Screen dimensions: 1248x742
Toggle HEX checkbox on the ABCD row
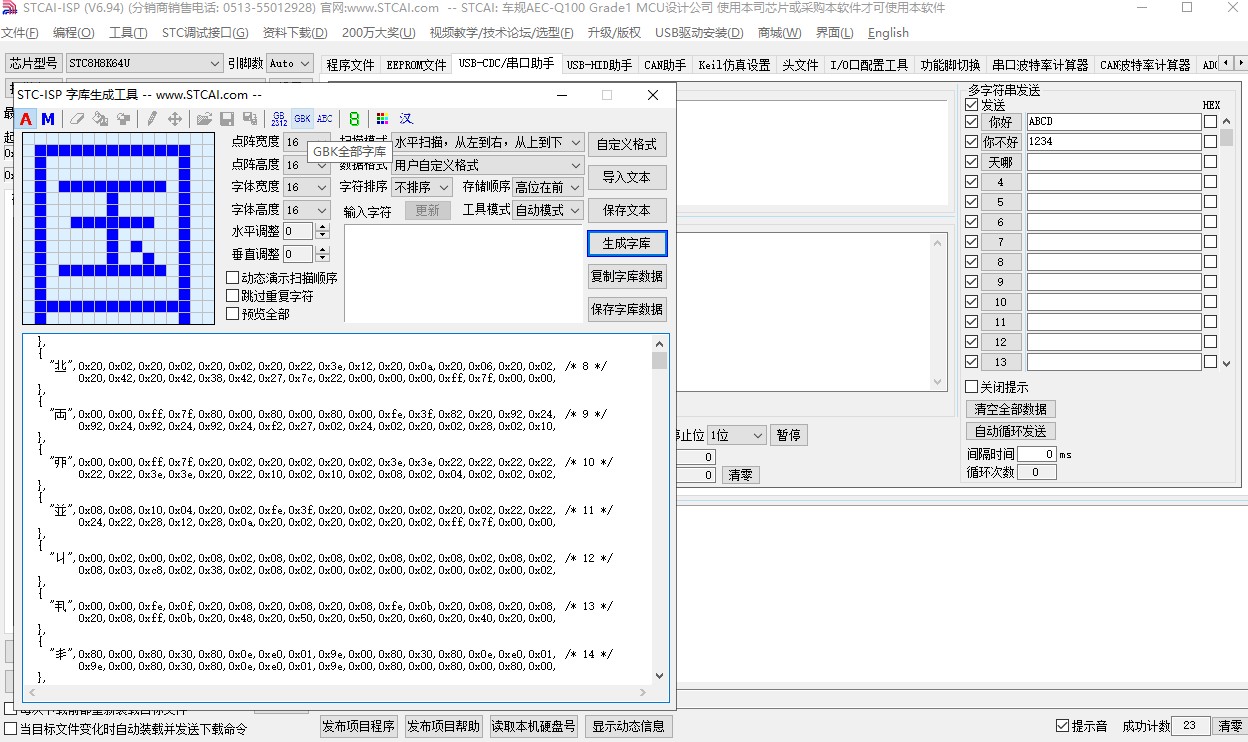1211,122
